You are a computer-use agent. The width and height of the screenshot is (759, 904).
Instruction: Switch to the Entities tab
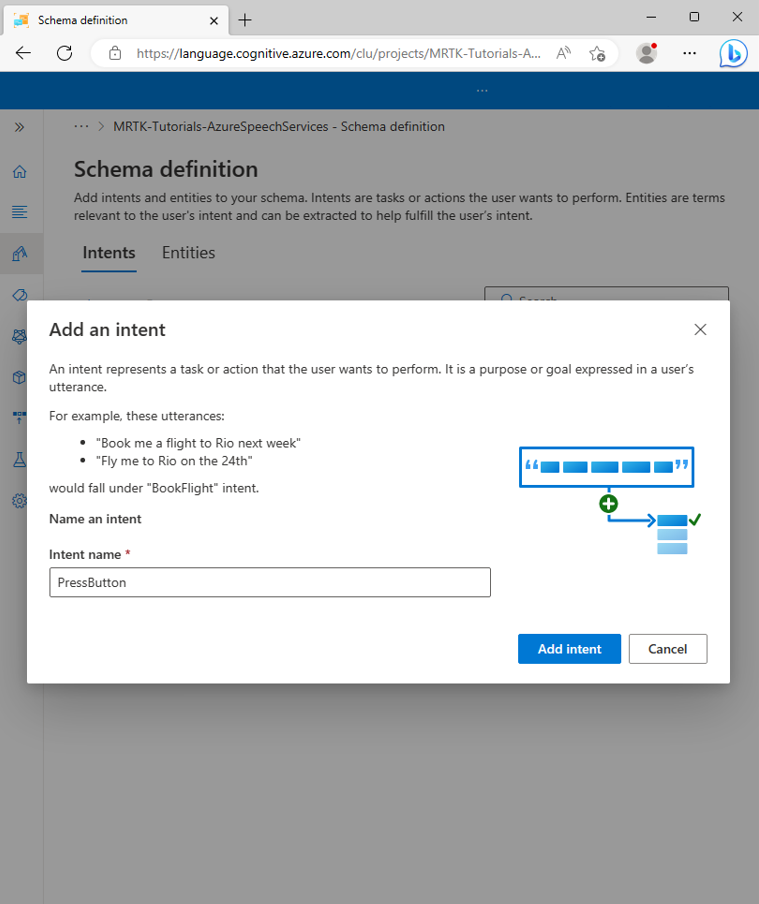coord(188,253)
